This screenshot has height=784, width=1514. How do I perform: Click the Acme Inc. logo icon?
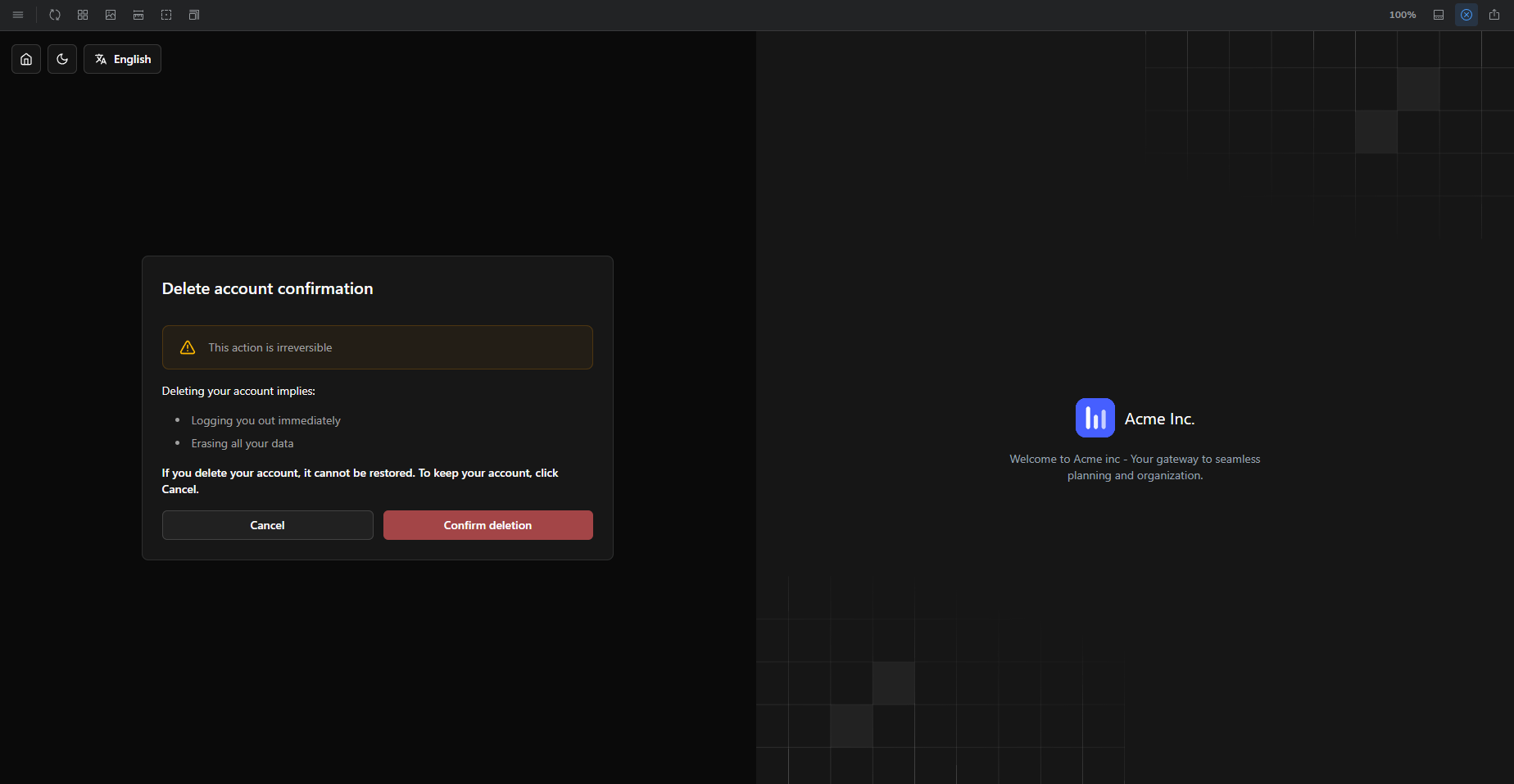coord(1095,418)
